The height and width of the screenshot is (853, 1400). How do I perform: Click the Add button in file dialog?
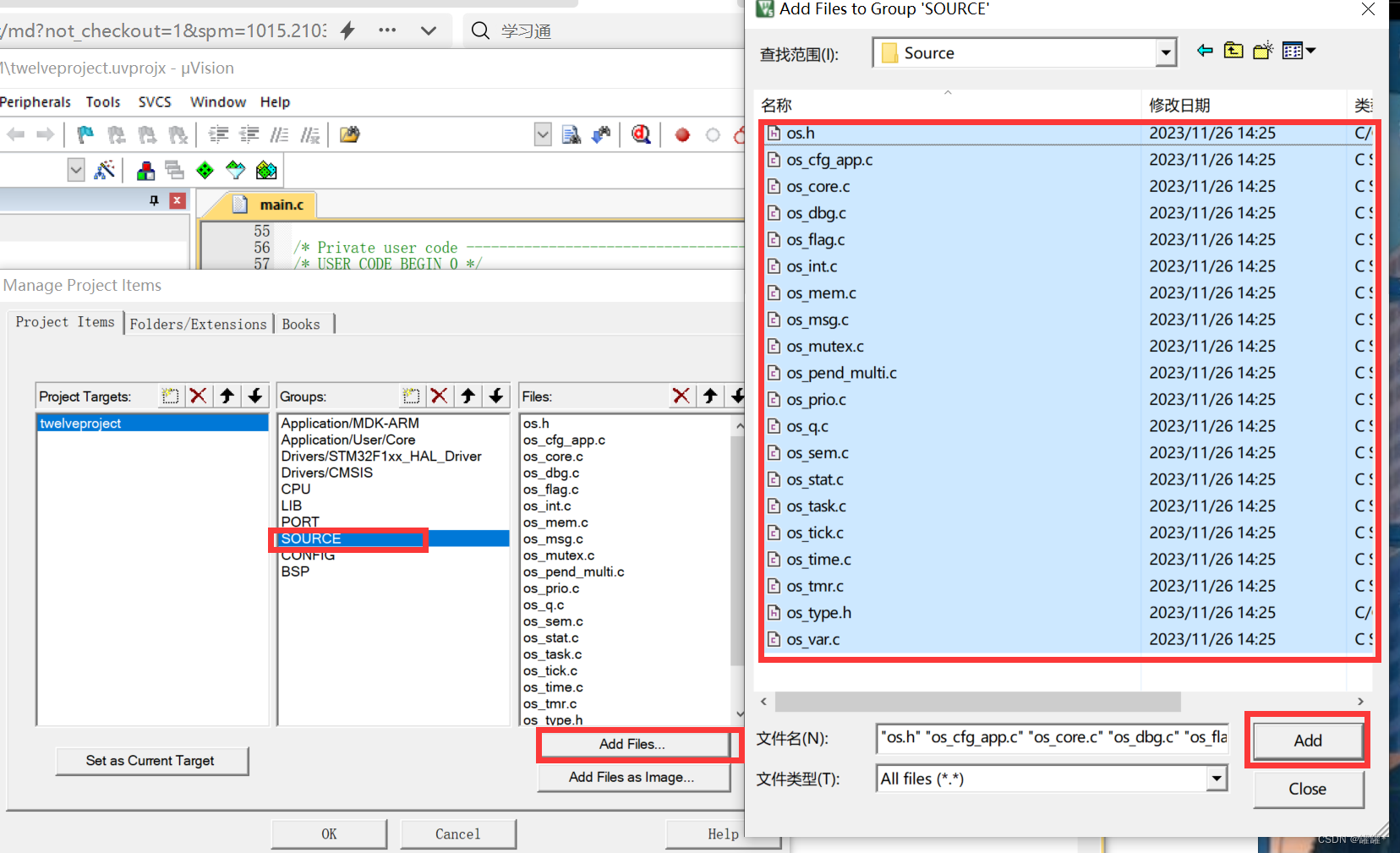tap(1307, 741)
